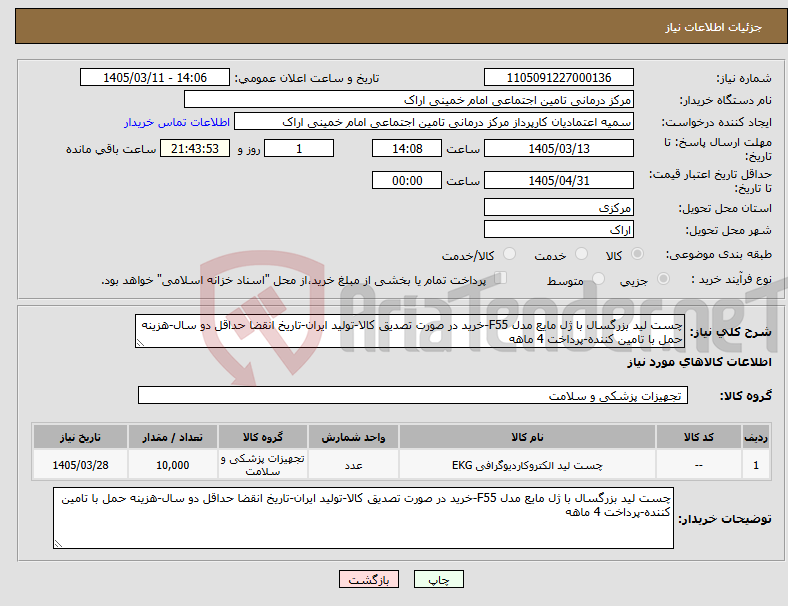
Task: Click the delivery province field مرکزی
Action: tap(558, 207)
